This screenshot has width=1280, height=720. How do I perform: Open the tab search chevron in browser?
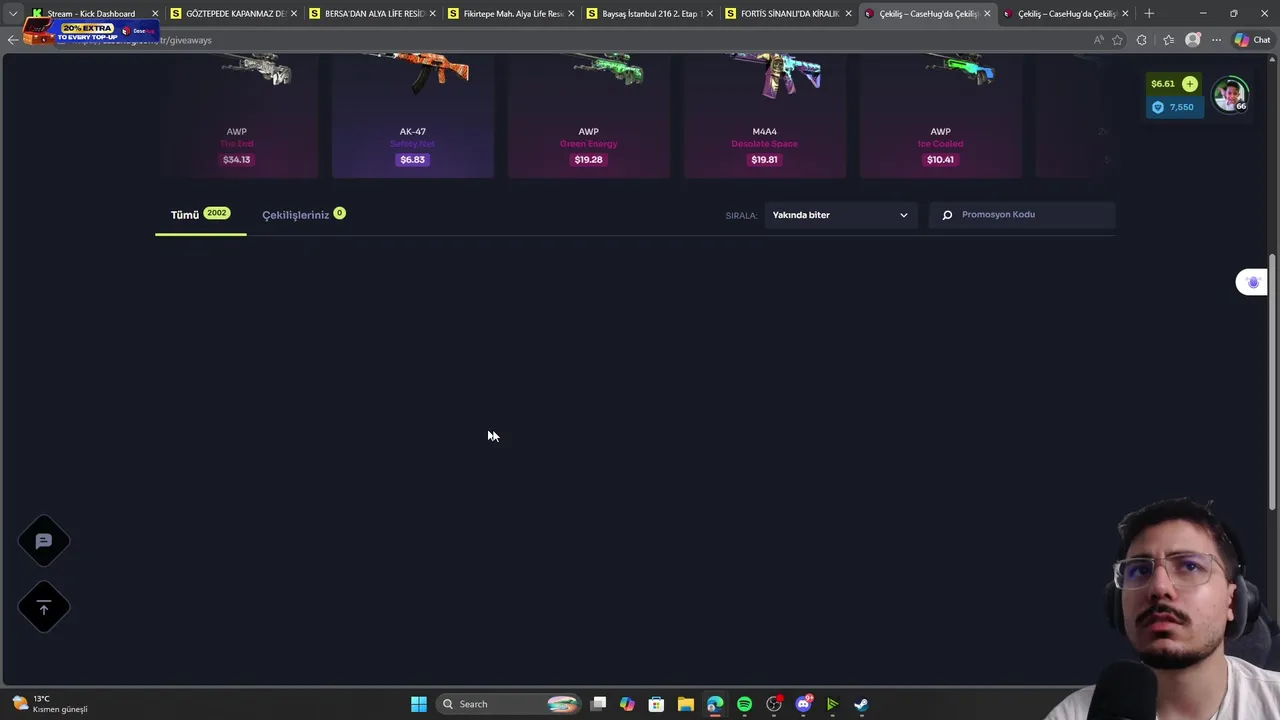(12, 14)
